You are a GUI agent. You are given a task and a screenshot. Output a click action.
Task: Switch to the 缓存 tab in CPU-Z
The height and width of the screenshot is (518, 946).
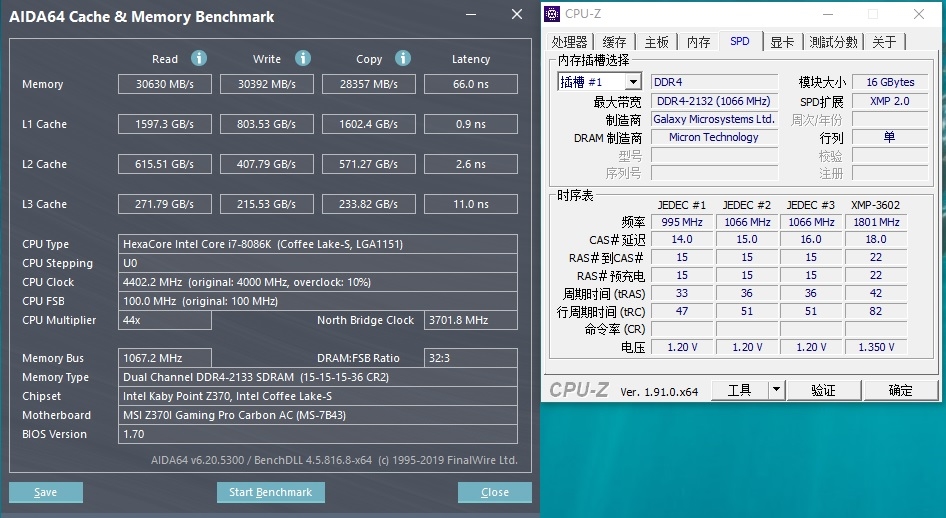614,42
